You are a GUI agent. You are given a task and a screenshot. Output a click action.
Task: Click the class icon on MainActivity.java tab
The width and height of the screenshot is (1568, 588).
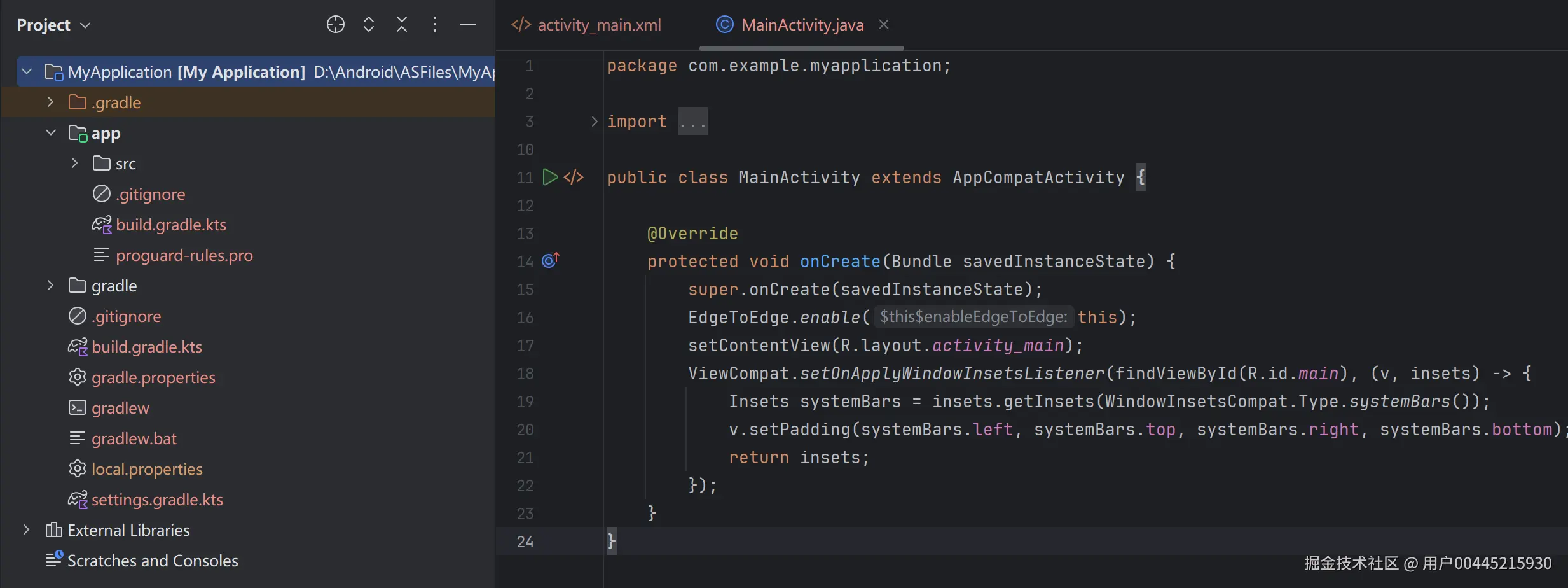(725, 24)
